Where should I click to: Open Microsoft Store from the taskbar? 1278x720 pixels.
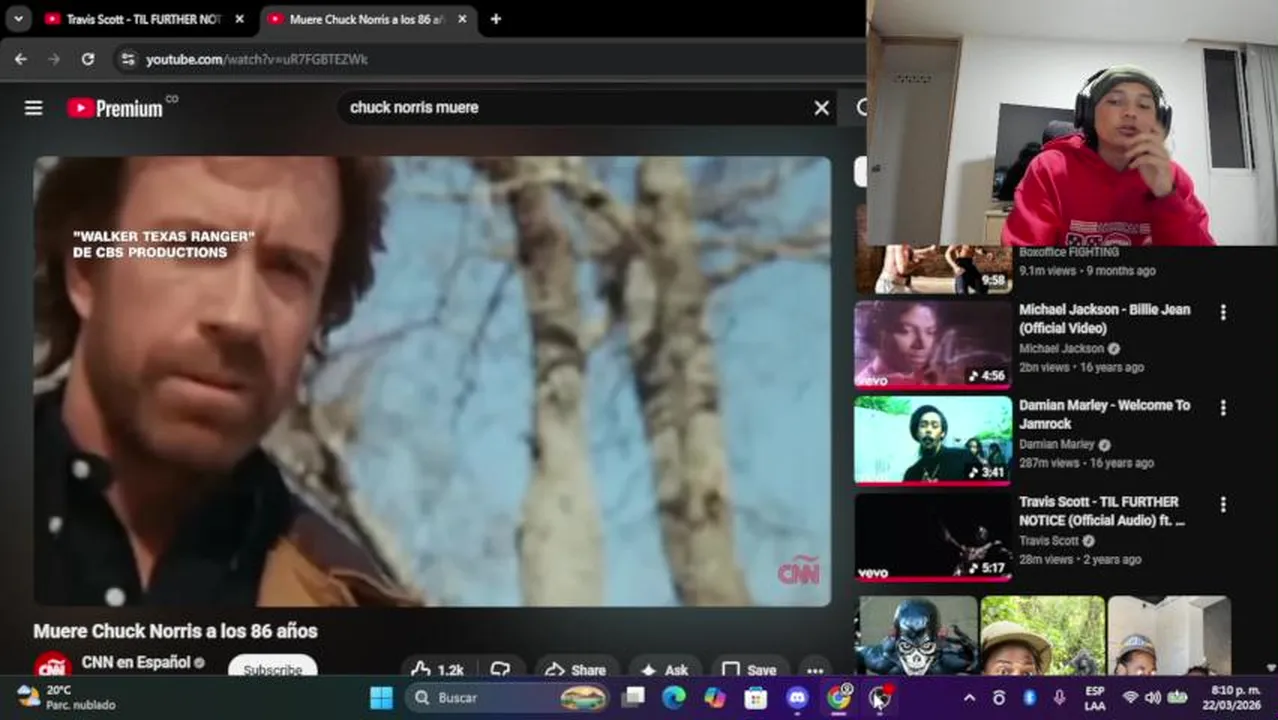pos(756,697)
